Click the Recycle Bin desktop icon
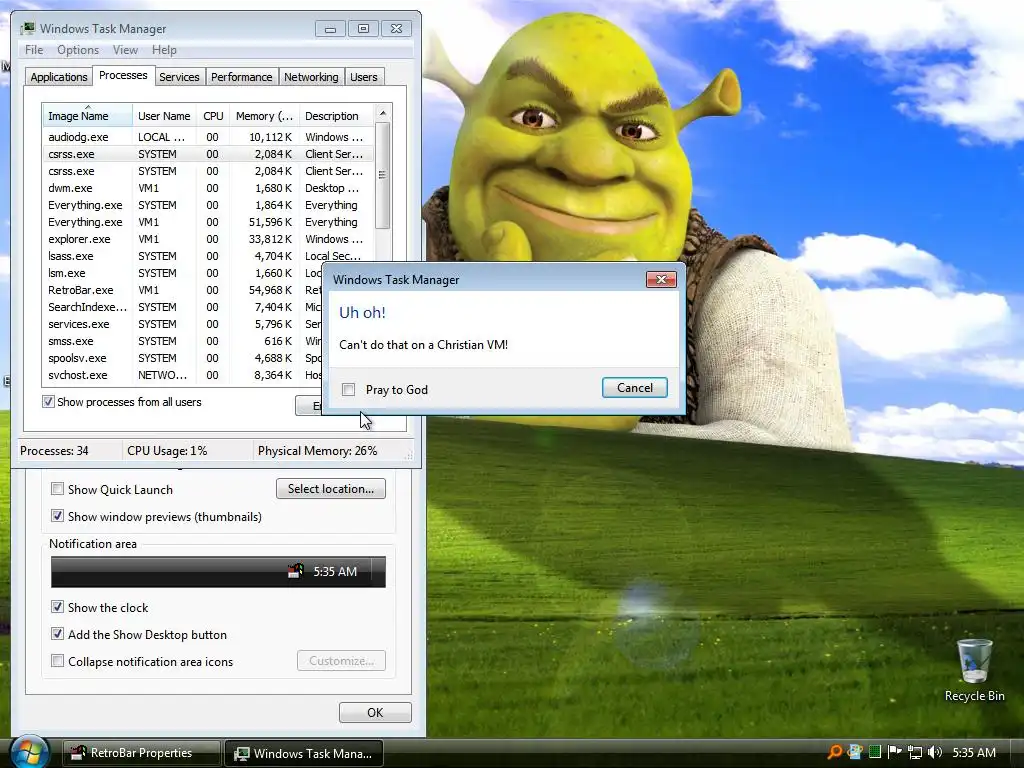1024x768 pixels. pos(974,671)
